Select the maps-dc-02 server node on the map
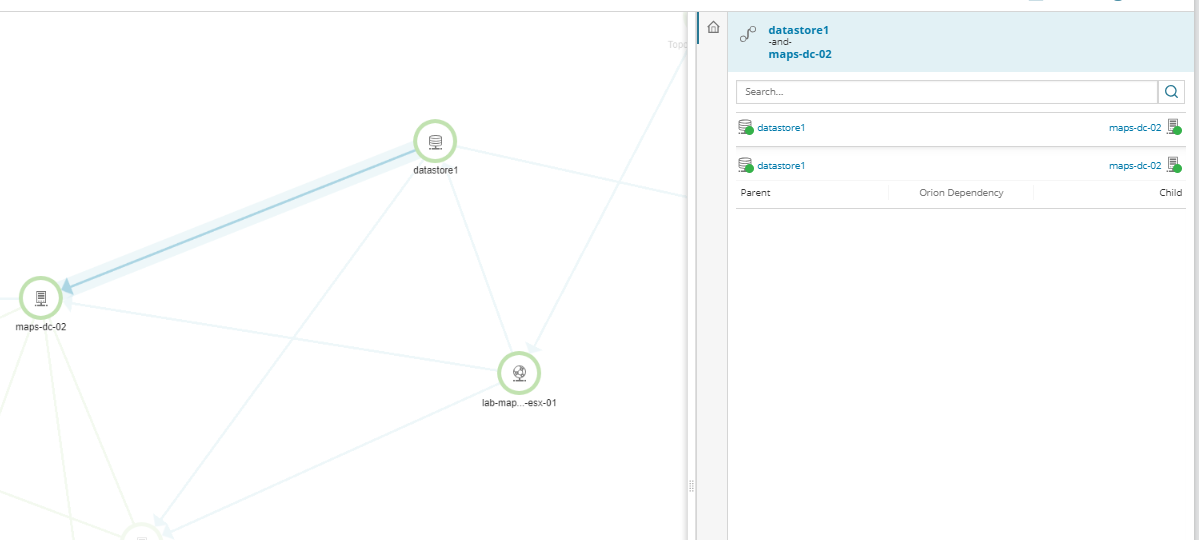Viewport: 1199px width, 540px height. point(41,298)
